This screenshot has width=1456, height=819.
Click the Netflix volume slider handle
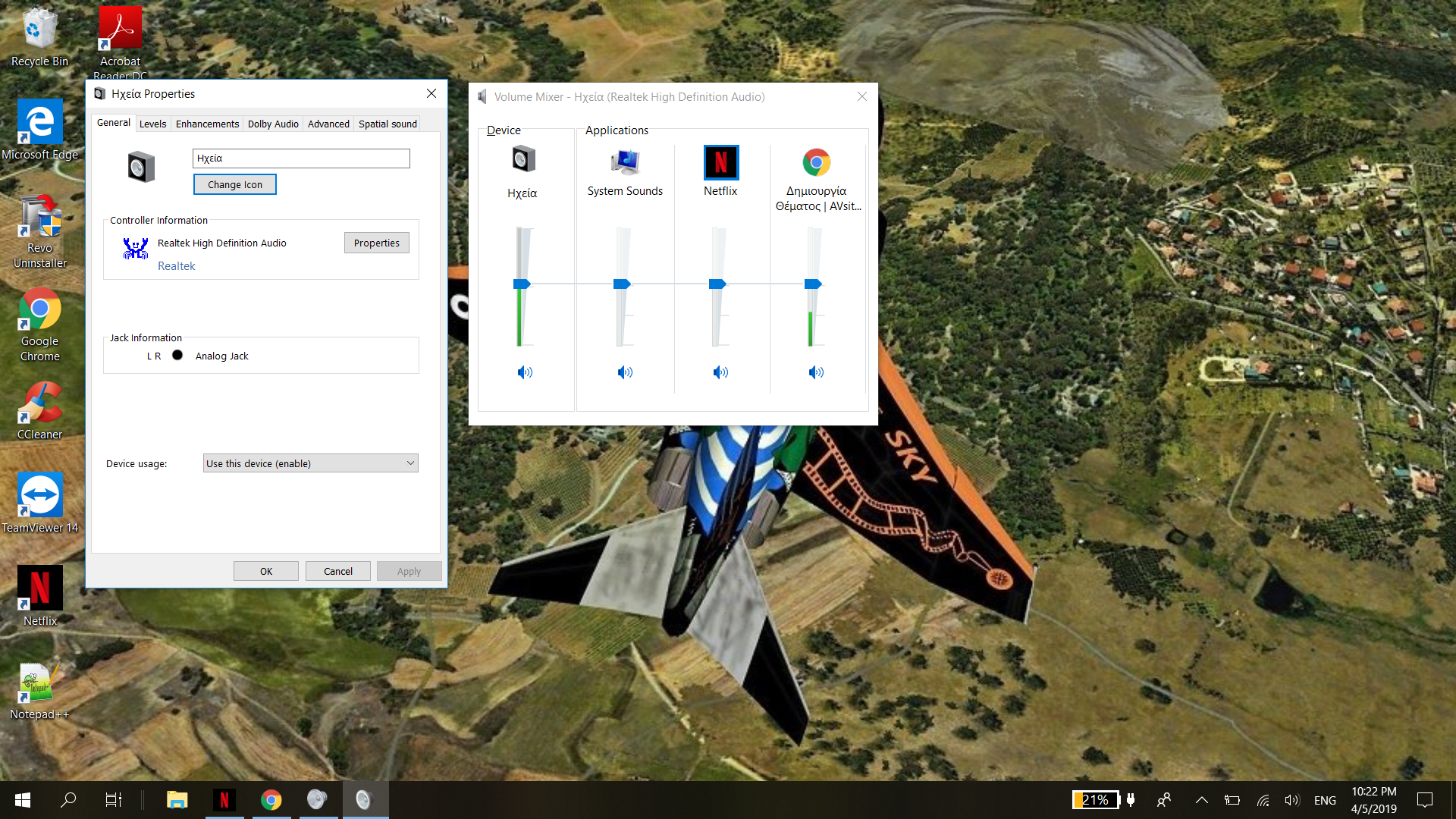[x=717, y=284]
